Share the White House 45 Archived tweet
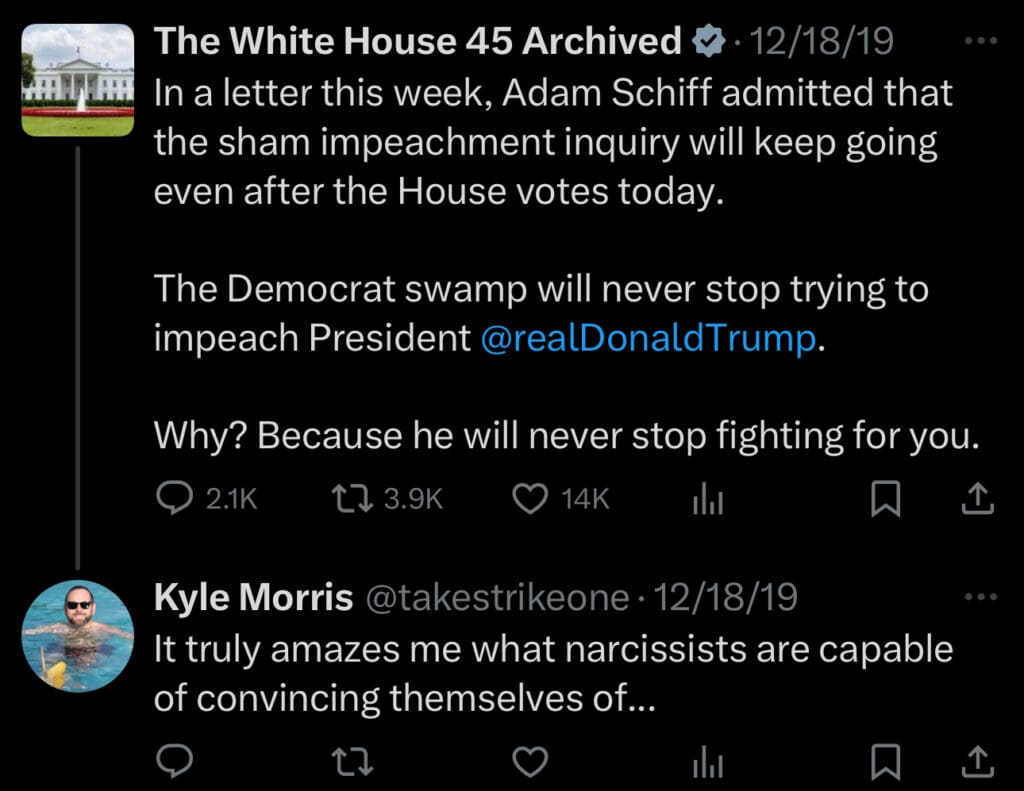The width and height of the screenshot is (1024, 791). coord(977,499)
